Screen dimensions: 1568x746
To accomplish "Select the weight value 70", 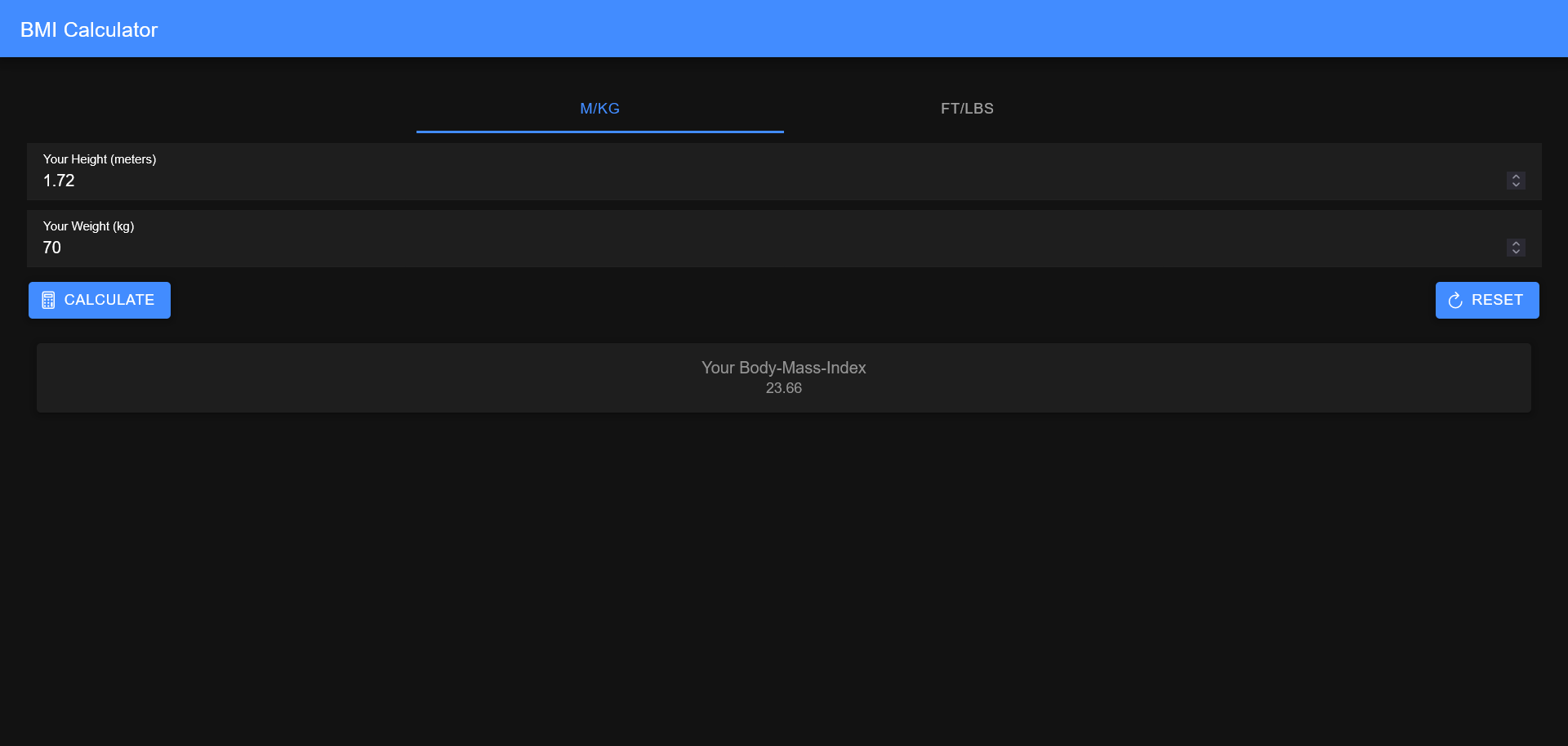I will (x=51, y=248).
